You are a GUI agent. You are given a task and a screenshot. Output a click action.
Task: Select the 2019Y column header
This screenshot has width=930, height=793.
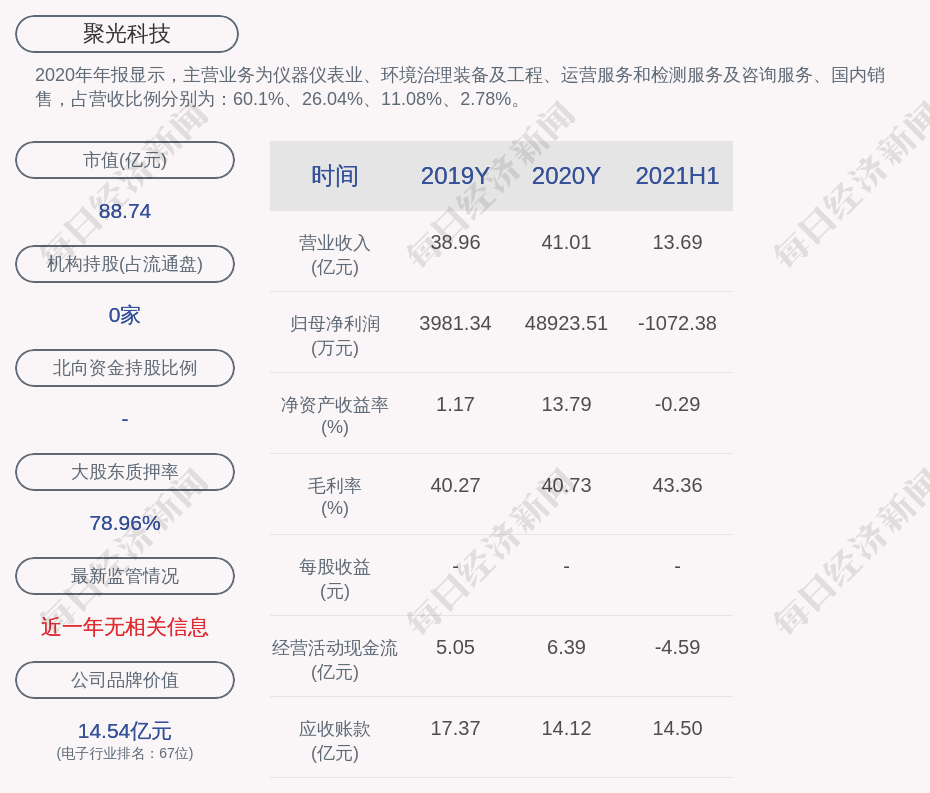tap(455, 176)
